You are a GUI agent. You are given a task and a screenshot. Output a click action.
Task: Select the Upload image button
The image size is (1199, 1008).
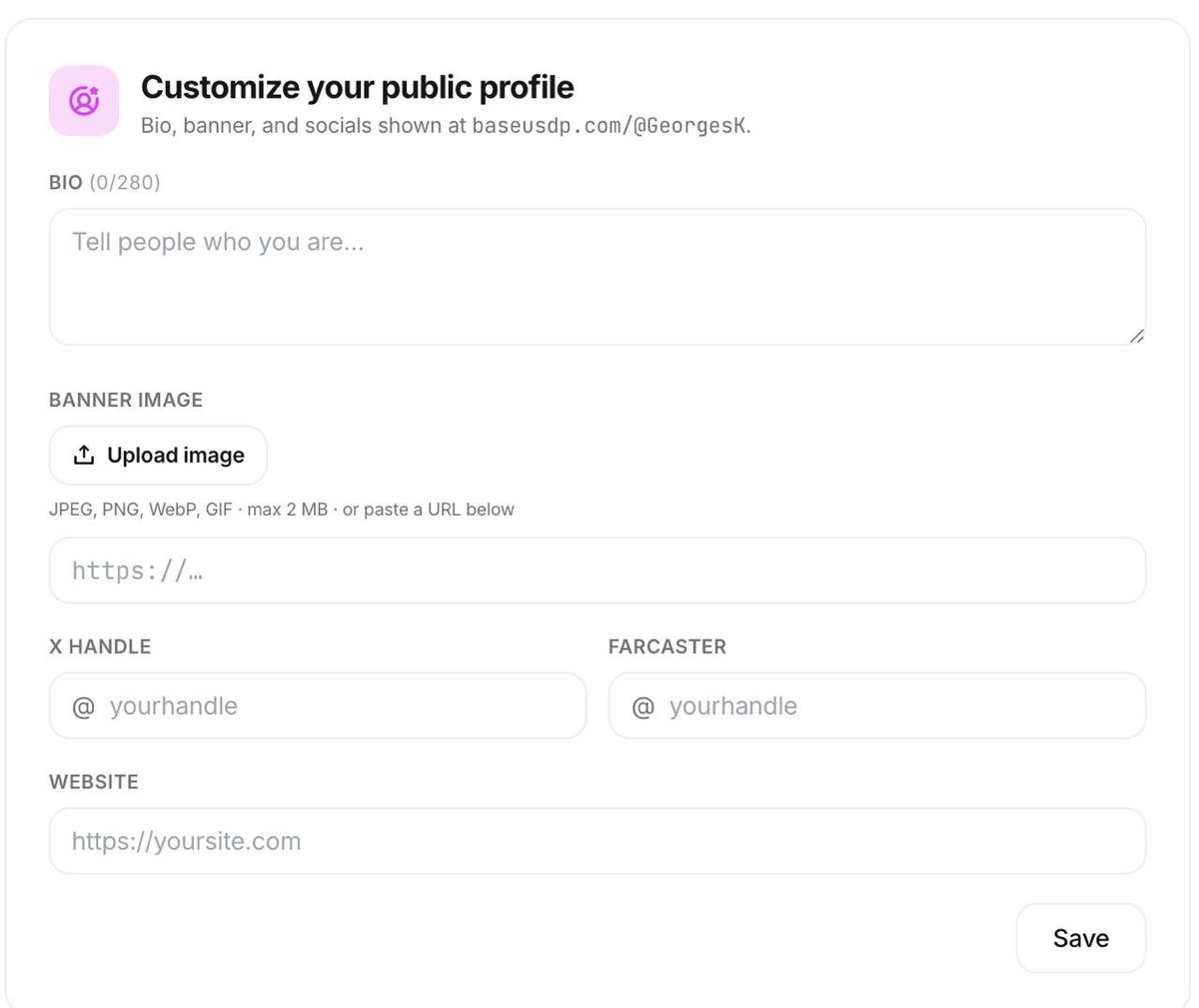[x=158, y=456]
